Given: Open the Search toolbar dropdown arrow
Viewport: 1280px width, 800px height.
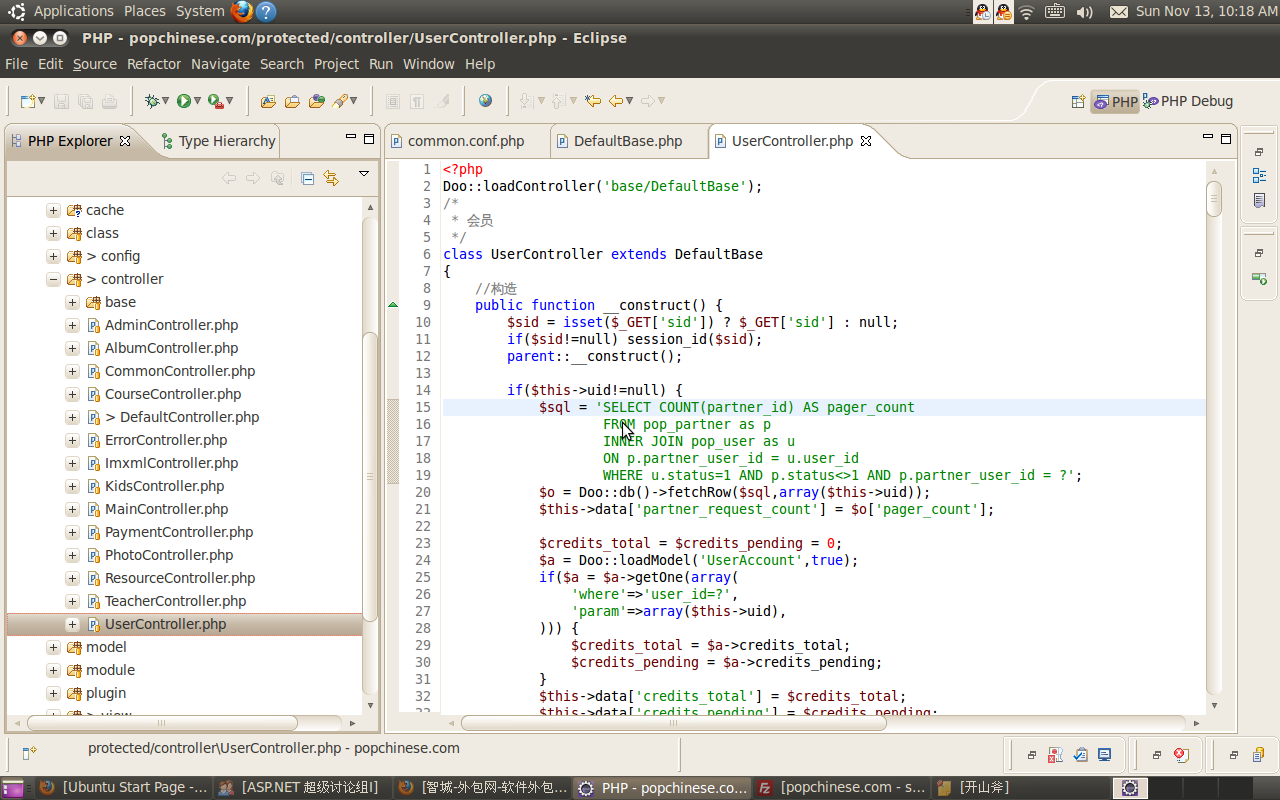Looking at the screenshot, I should tap(355, 101).
